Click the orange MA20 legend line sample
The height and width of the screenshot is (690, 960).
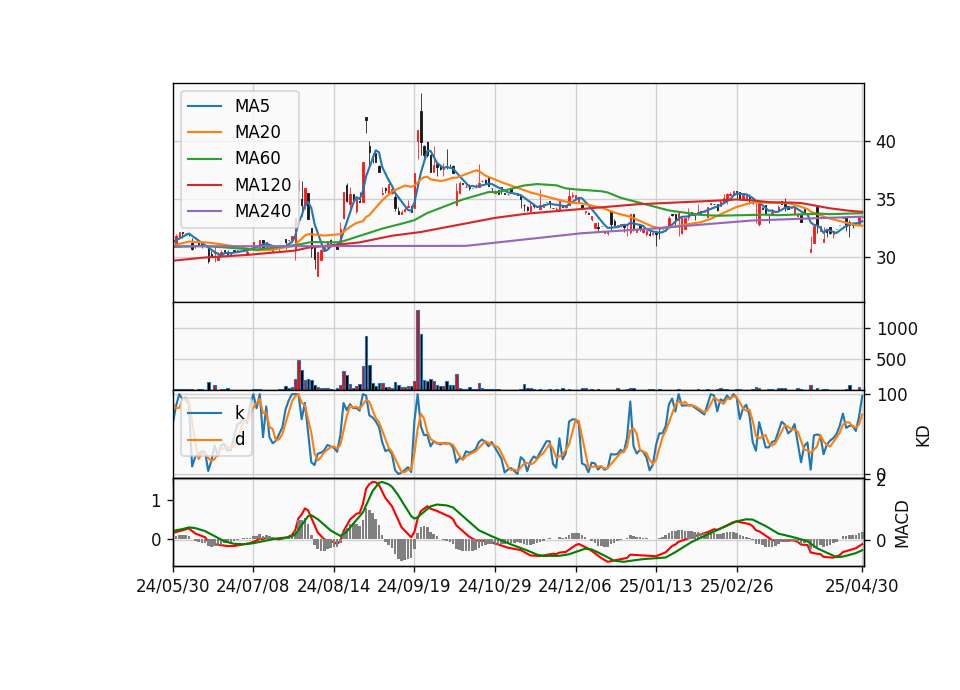[204, 132]
